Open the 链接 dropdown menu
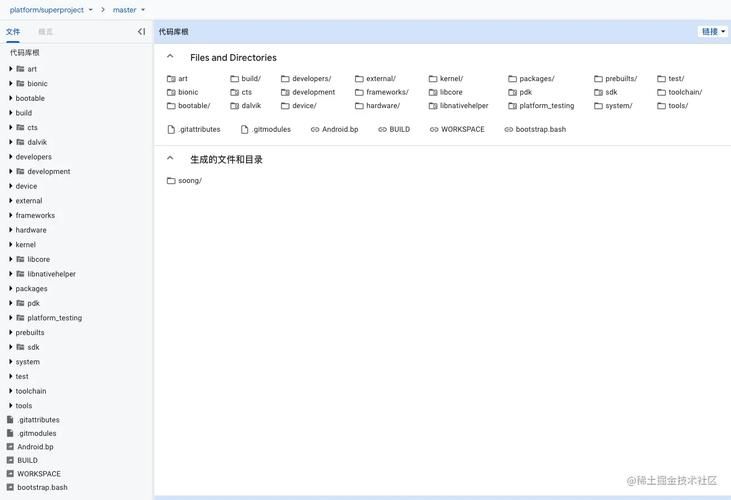Image resolution: width=731 pixels, height=500 pixels. (x=713, y=32)
